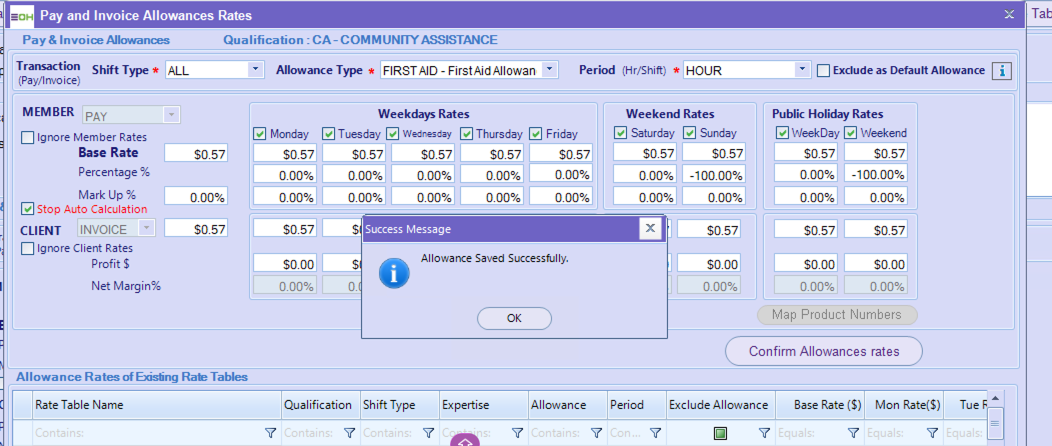Image resolution: width=1052 pixels, height=446 pixels.
Task: Open the Shift Type dropdown
Action: coord(255,70)
